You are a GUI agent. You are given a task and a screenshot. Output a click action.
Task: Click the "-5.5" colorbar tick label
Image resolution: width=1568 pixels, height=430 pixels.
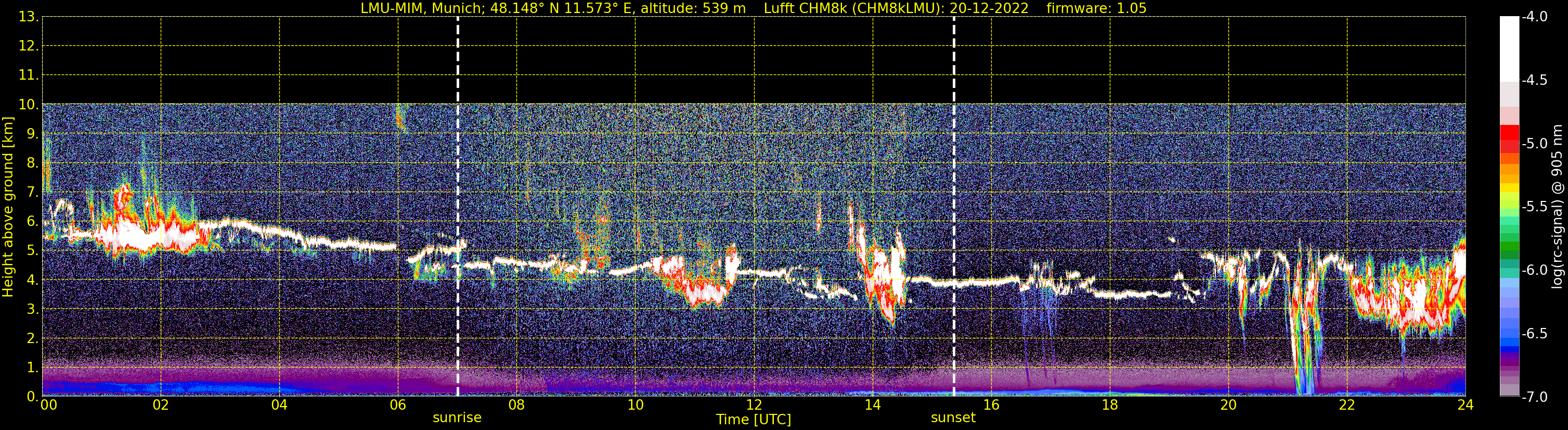[1535, 207]
